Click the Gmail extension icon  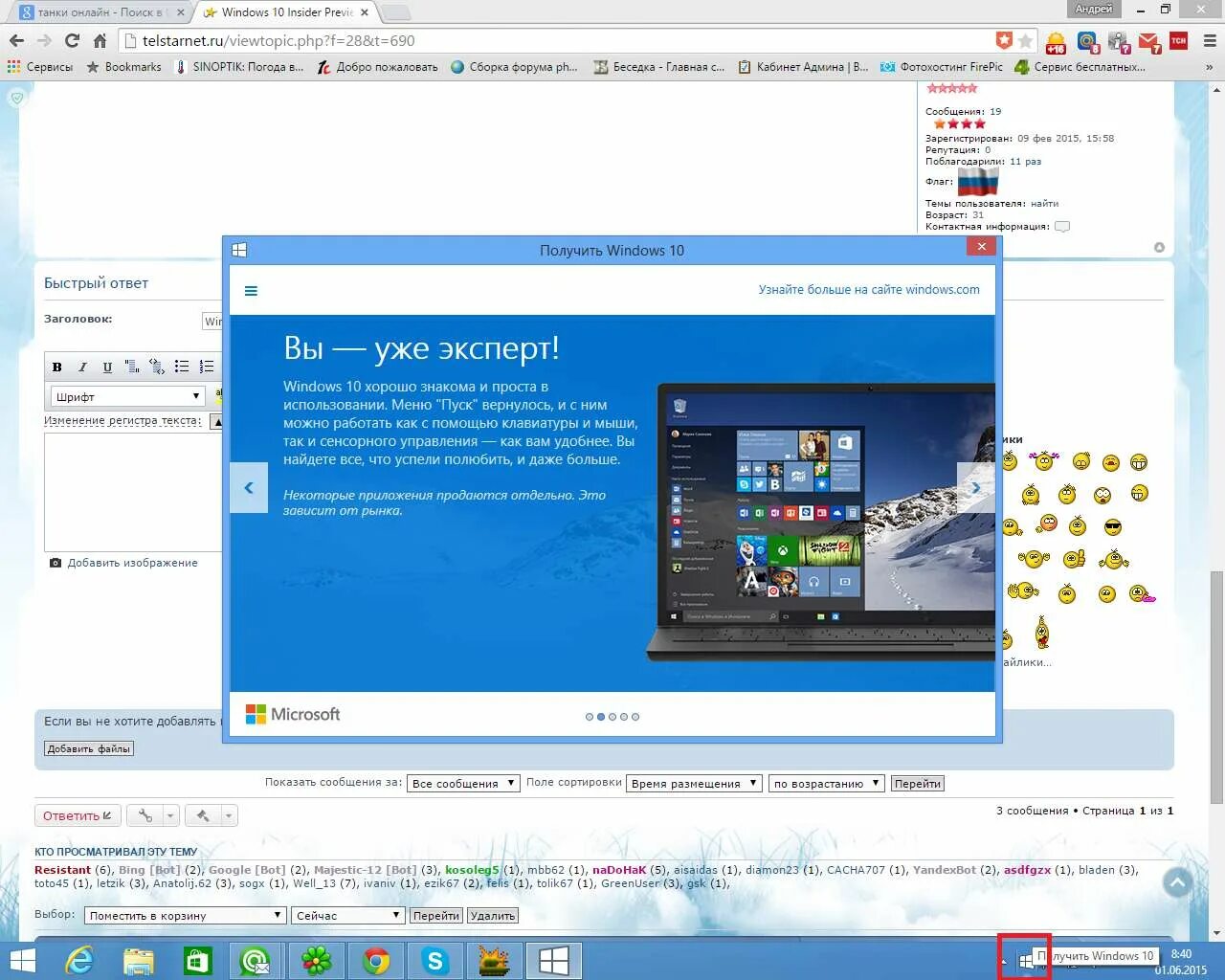[x=1149, y=41]
